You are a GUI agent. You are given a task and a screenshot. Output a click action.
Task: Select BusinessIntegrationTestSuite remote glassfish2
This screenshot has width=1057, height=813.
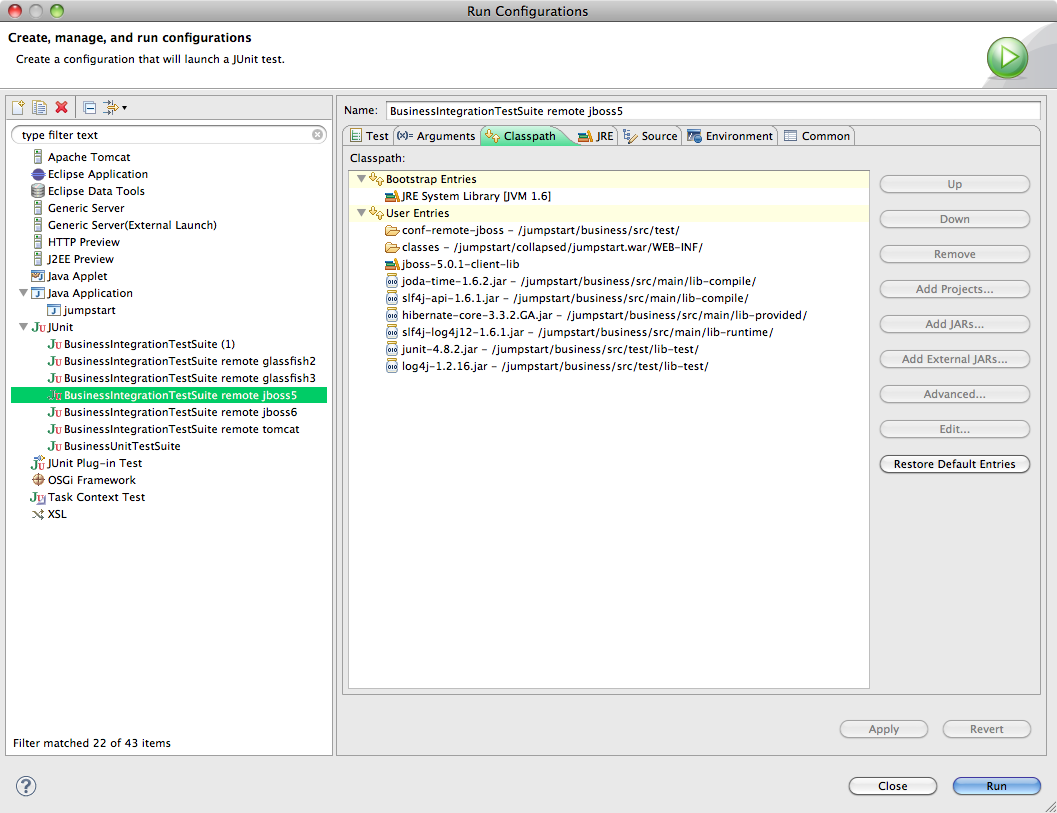189,361
